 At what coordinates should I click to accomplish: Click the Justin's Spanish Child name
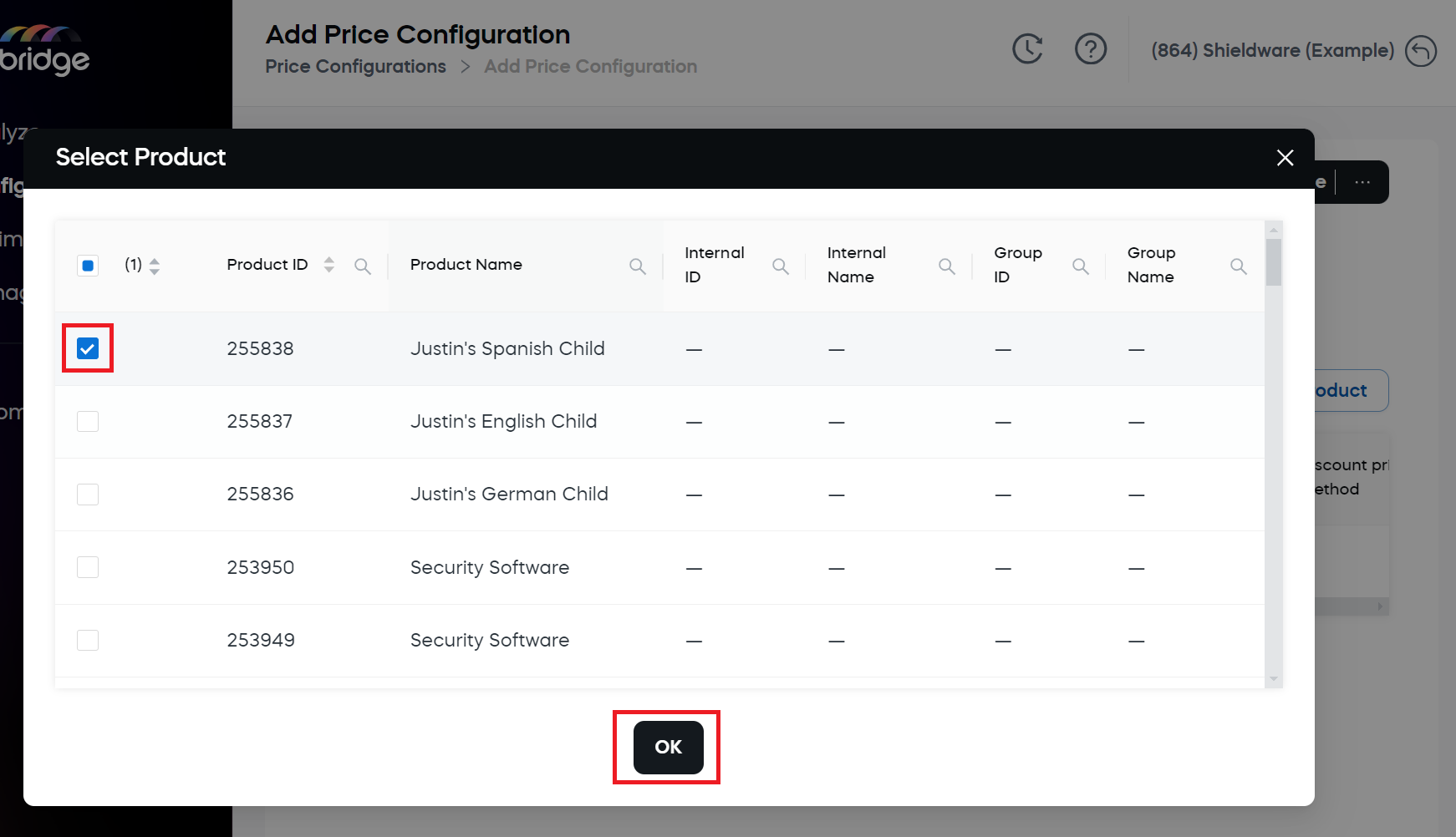coord(507,349)
